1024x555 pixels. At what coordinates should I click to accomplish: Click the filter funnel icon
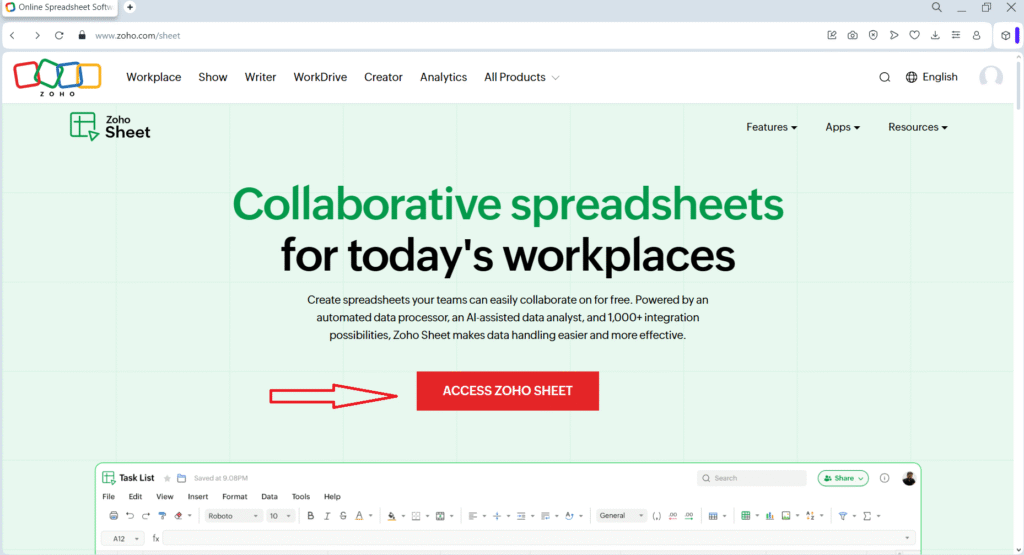(842, 516)
